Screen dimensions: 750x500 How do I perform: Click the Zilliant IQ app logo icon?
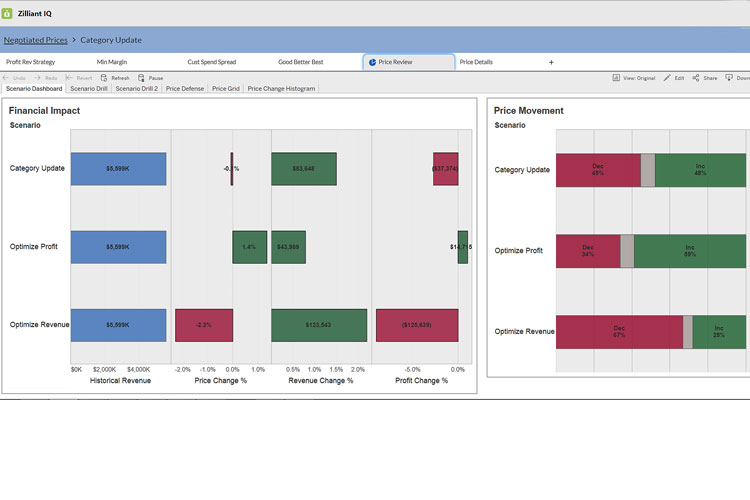tap(8, 13)
